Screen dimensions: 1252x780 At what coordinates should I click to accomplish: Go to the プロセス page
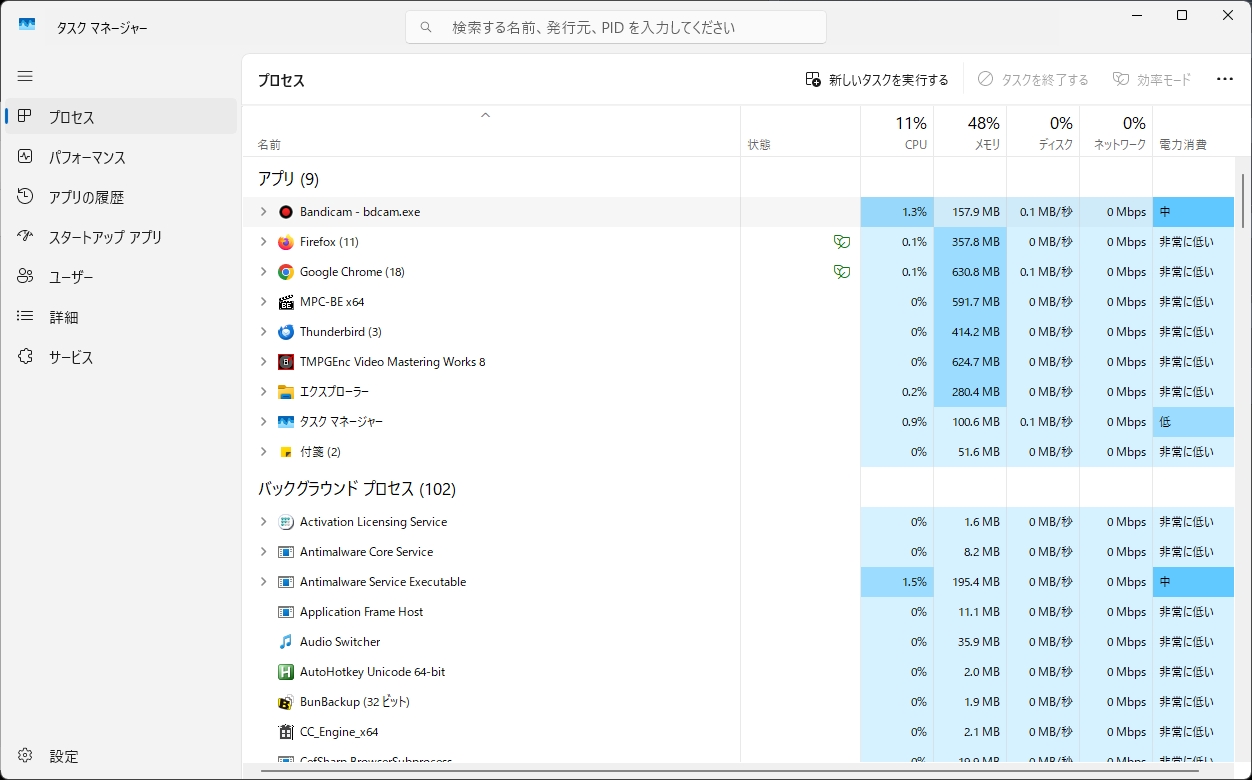point(121,117)
